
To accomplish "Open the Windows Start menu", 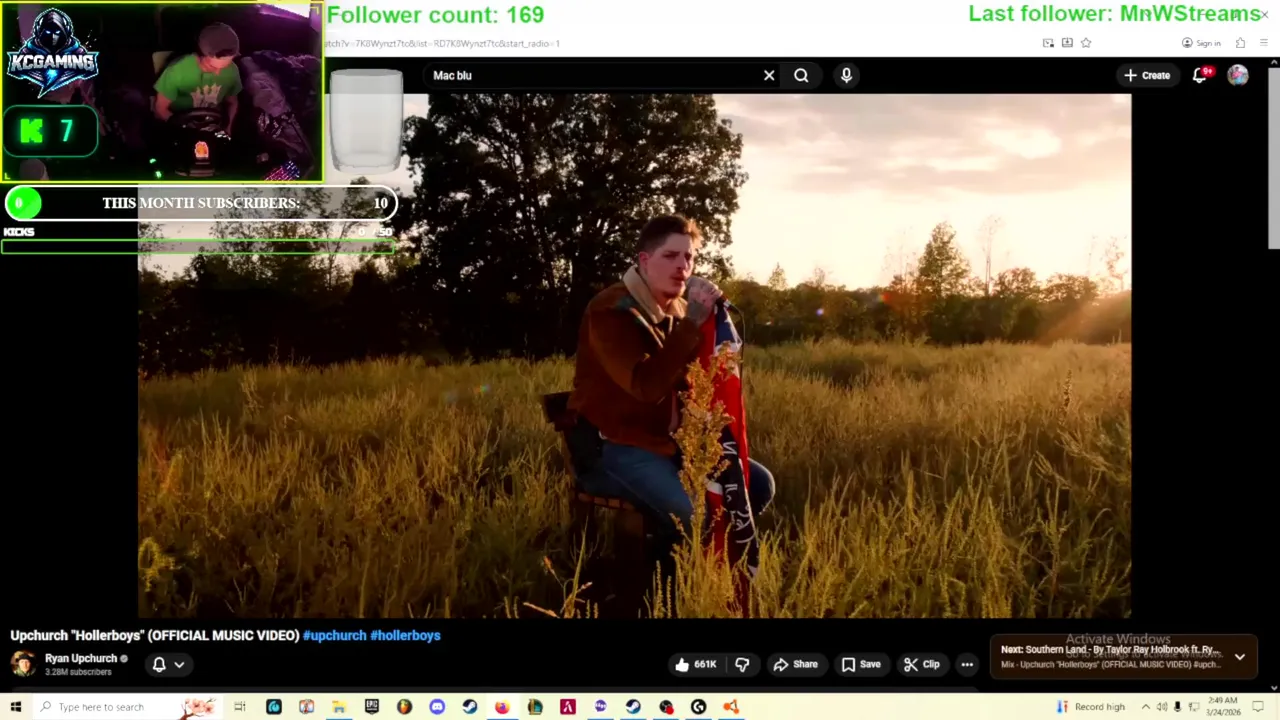I will click(x=15, y=707).
